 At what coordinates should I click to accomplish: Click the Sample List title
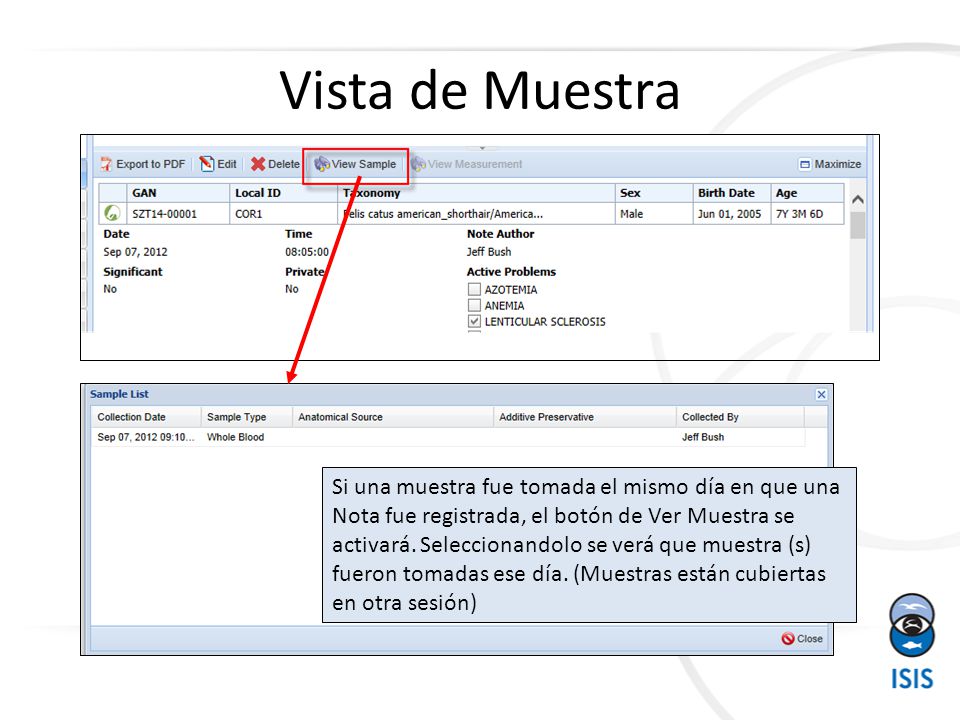(x=119, y=394)
